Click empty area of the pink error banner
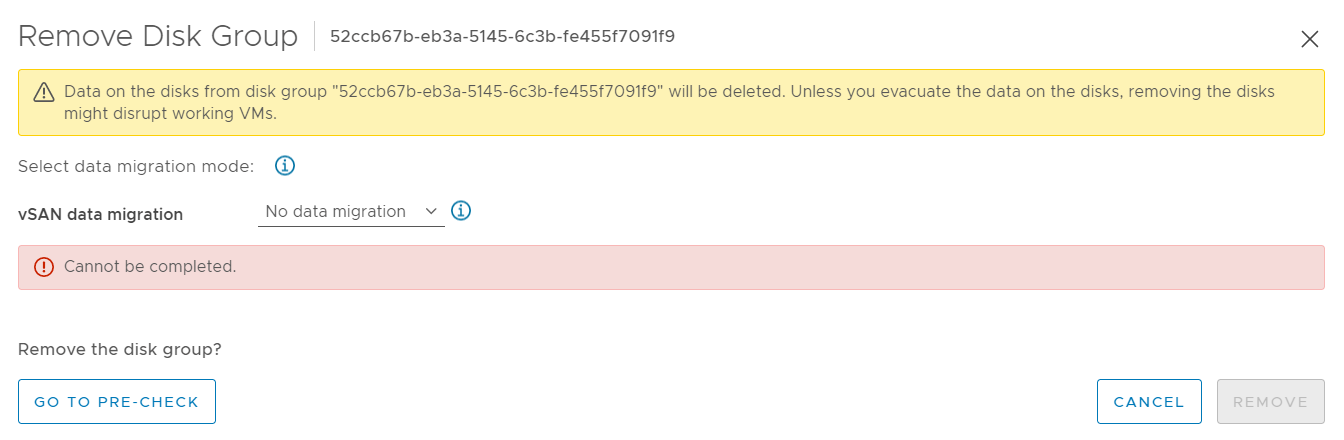 780,267
